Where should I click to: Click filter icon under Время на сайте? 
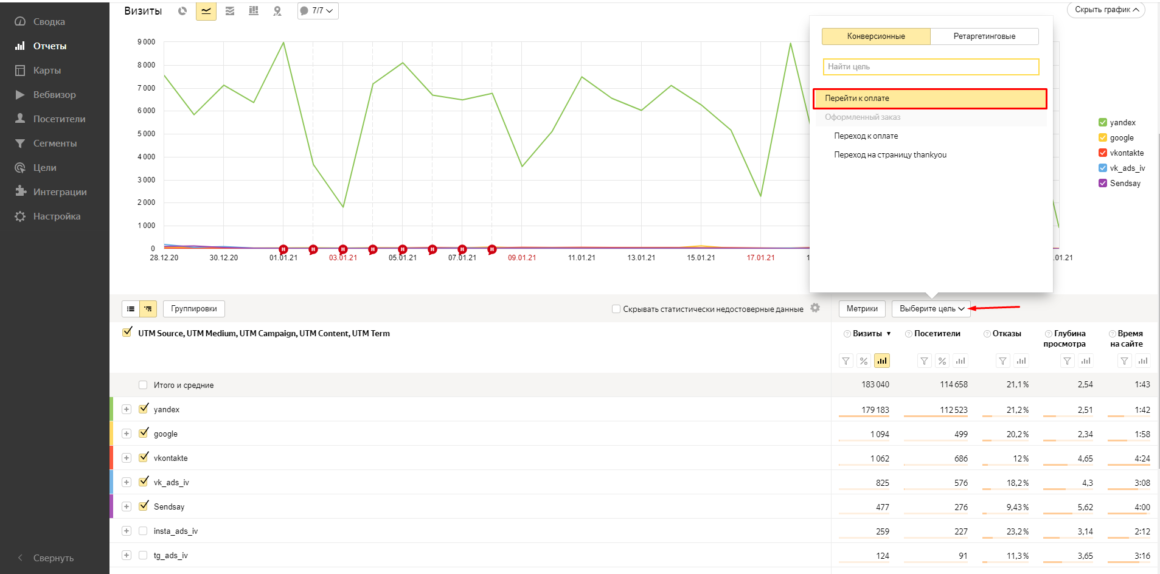tap(1124, 361)
